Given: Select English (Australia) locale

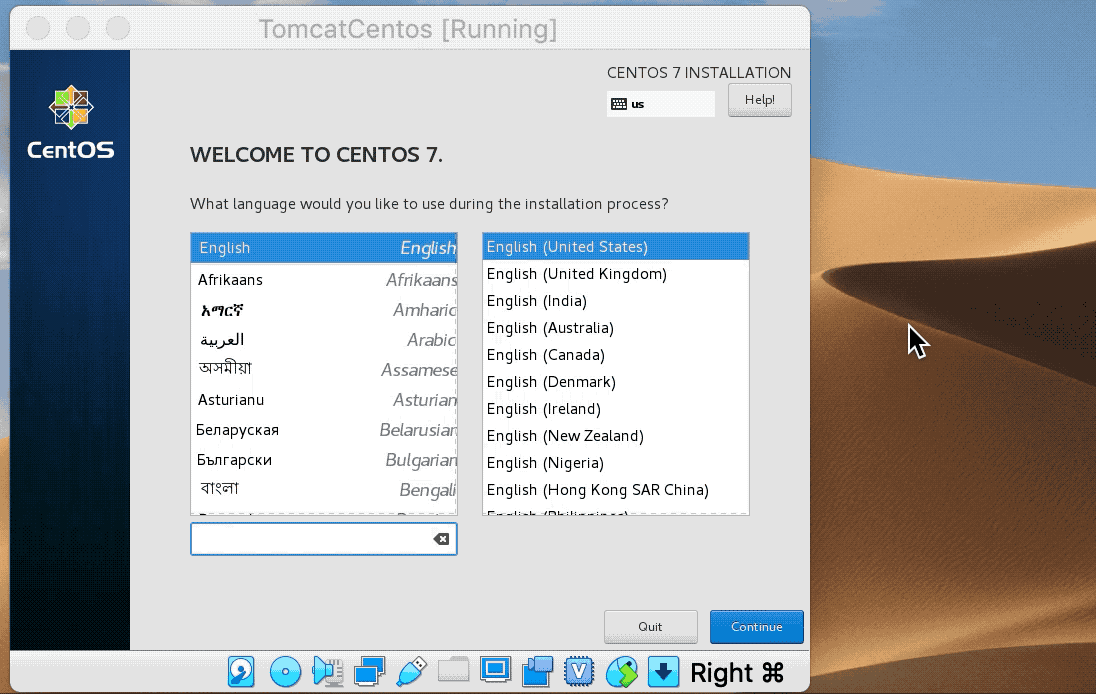Looking at the screenshot, I should point(616,328).
